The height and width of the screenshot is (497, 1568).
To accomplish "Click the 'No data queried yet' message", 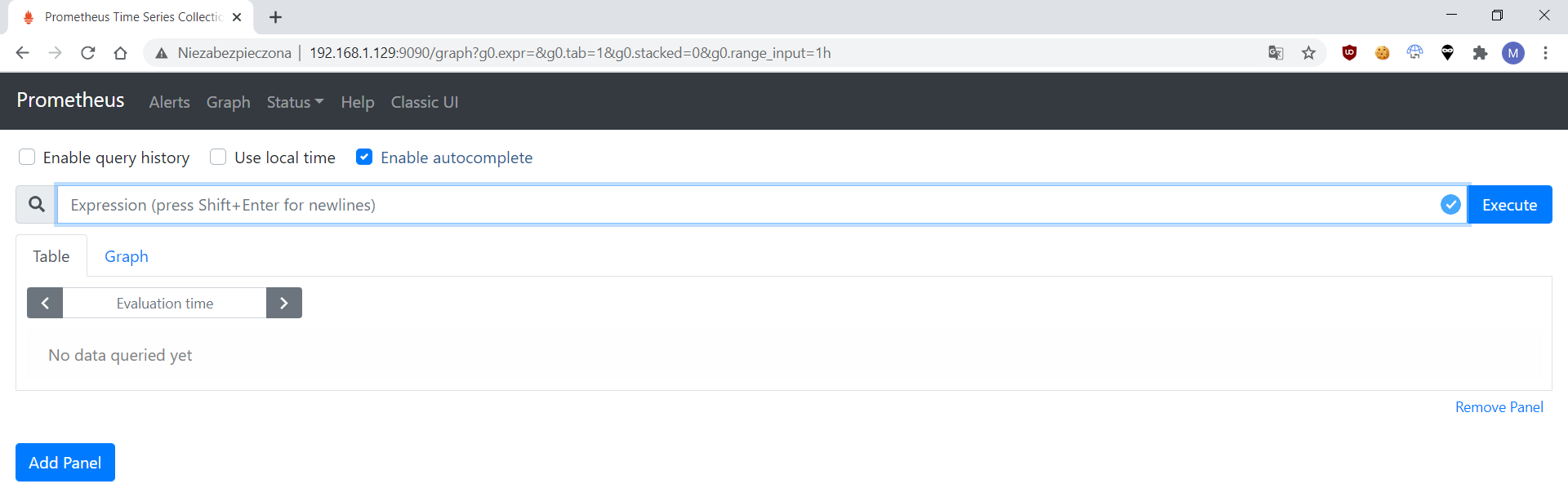I will [120, 355].
